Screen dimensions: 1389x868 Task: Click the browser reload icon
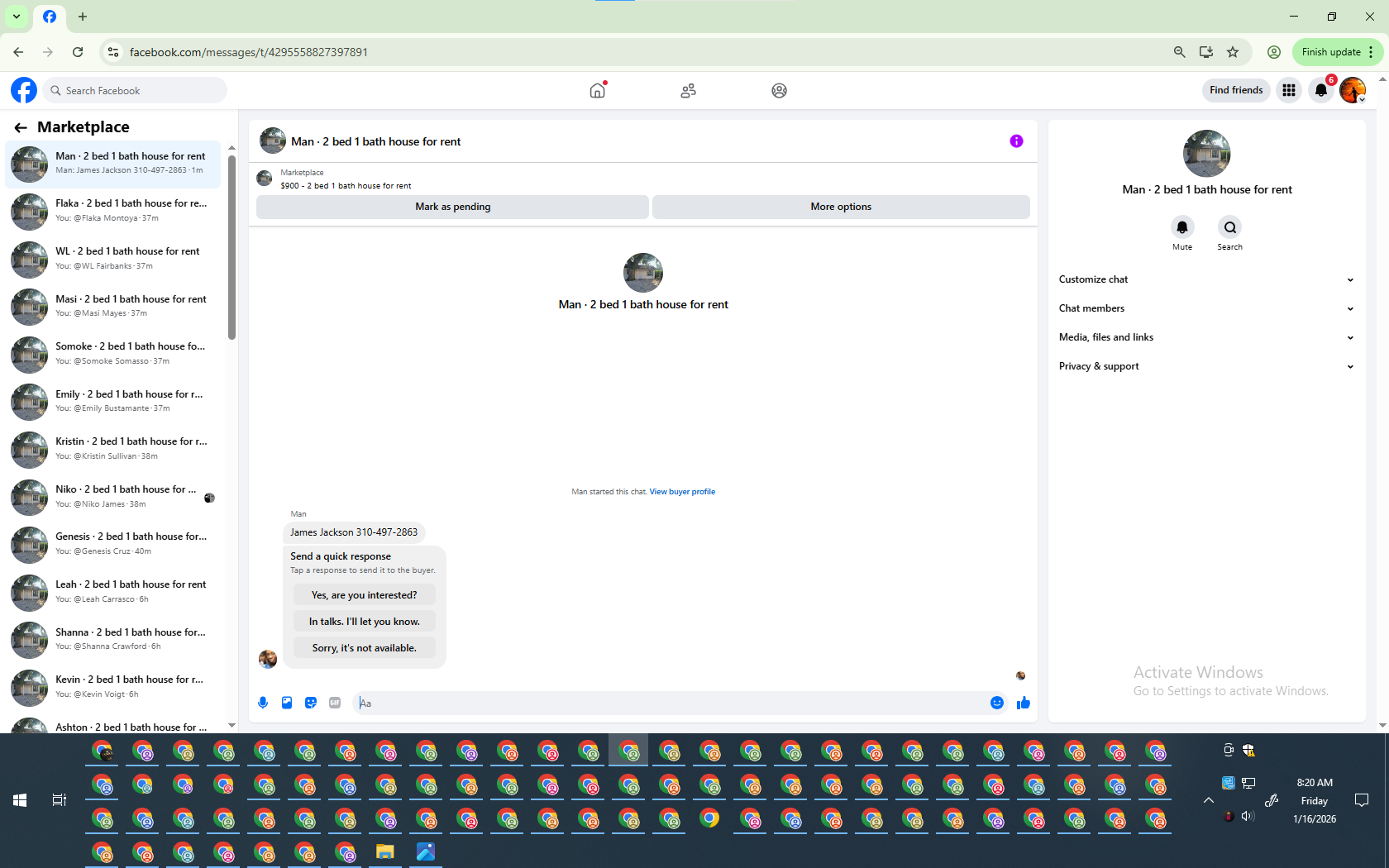pyautogui.click(x=78, y=52)
